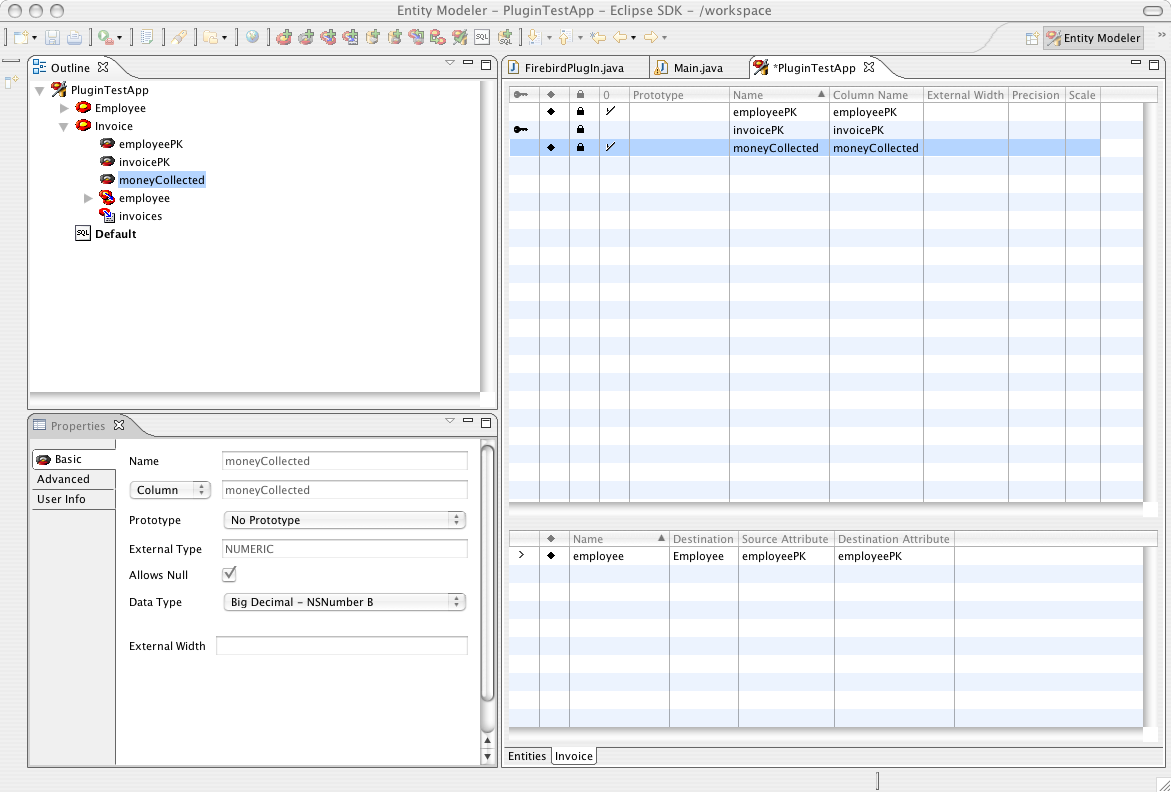Viewport: 1171px width, 792px height.
Task: Click the Properties scroll down arrow
Action: pos(488,756)
